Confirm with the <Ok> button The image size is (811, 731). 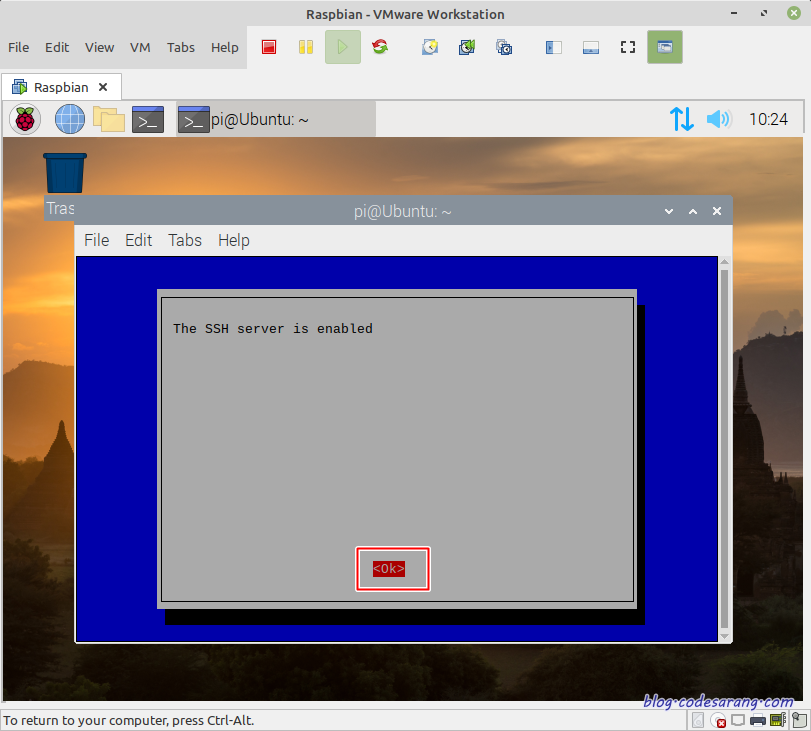pos(389,569)
